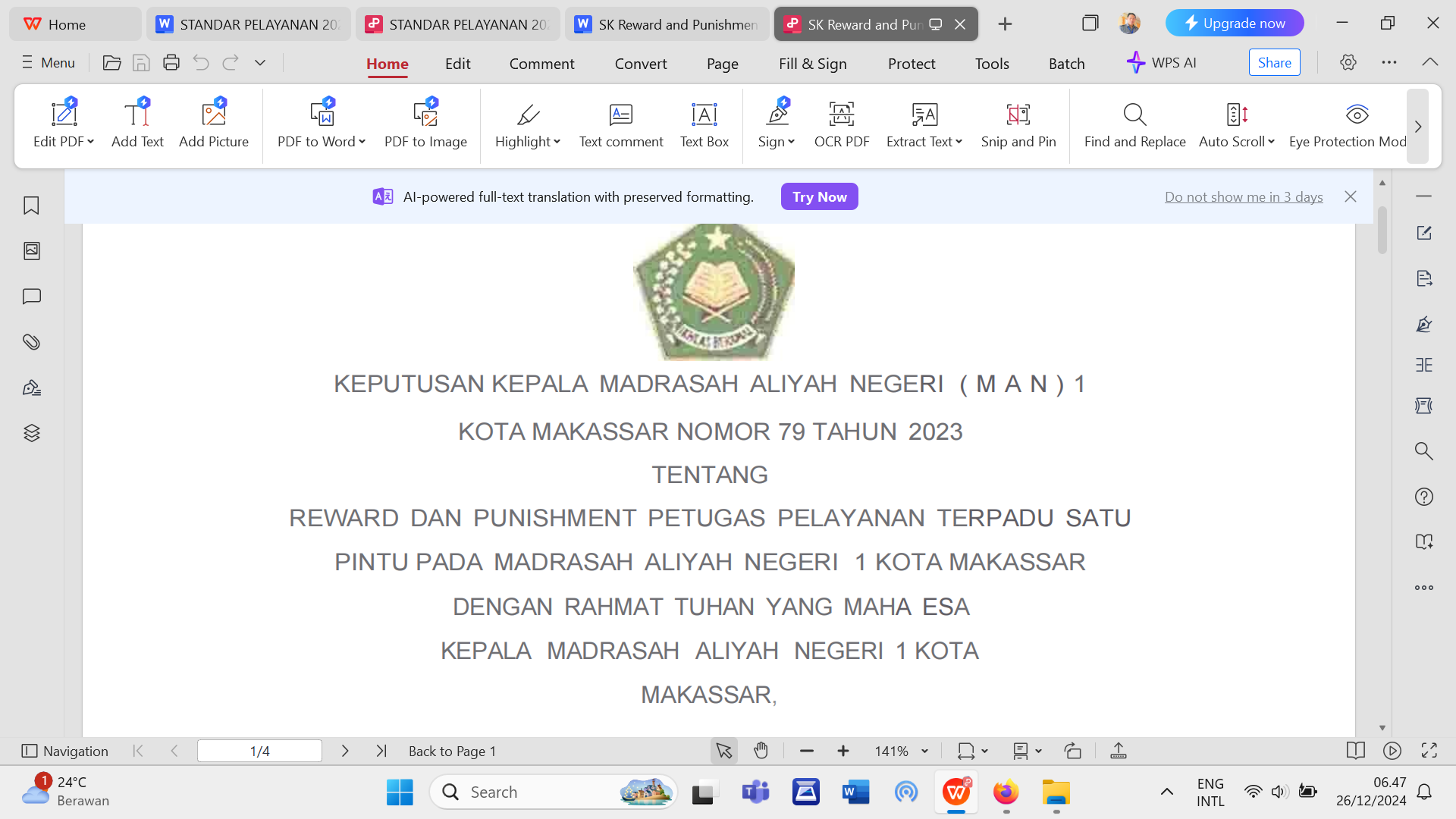Click the Upgrade now button
Image resolution: width=1456 pixels, height=819 pixels.
pos(1235,24)
